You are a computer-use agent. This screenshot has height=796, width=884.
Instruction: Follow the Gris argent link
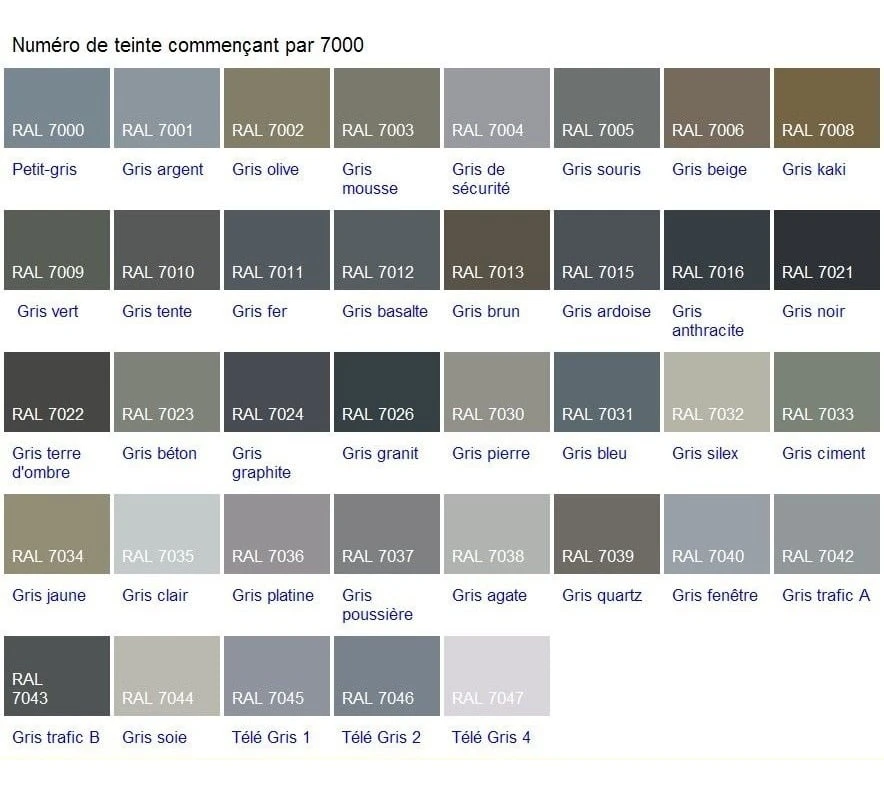162,170
